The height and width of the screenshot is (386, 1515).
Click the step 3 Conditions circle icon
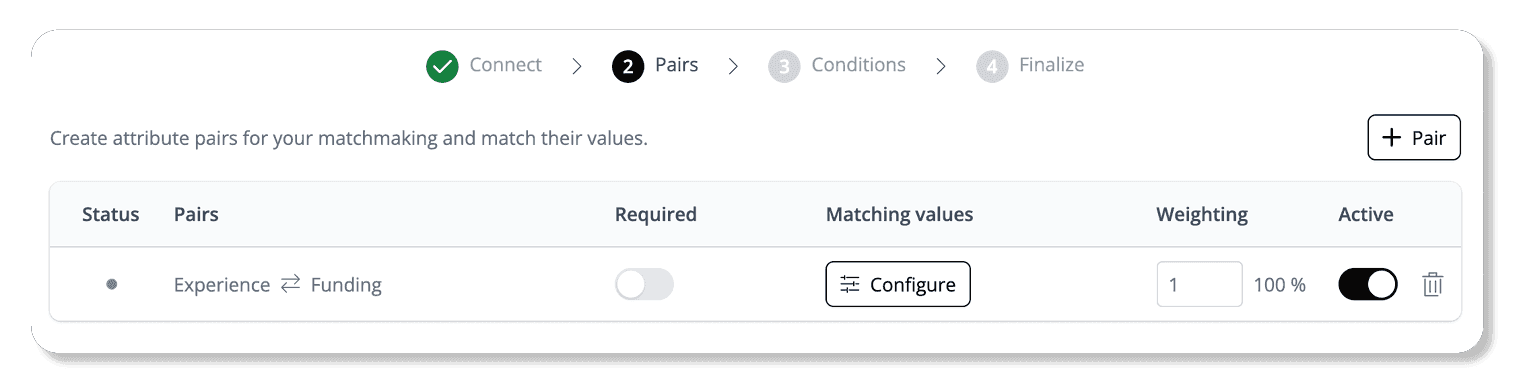[784, 66]
